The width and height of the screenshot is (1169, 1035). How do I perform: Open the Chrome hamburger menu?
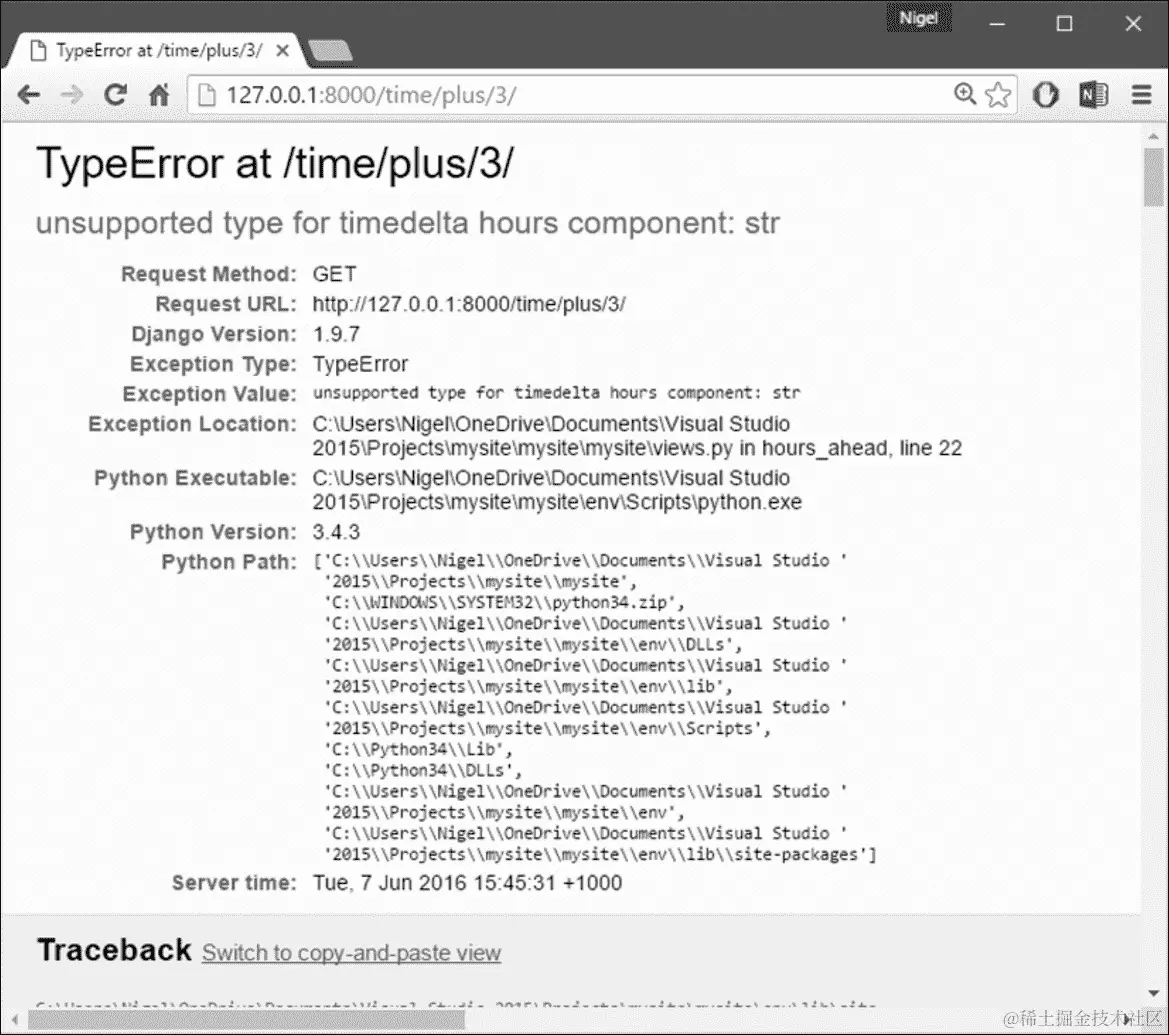1141,95
